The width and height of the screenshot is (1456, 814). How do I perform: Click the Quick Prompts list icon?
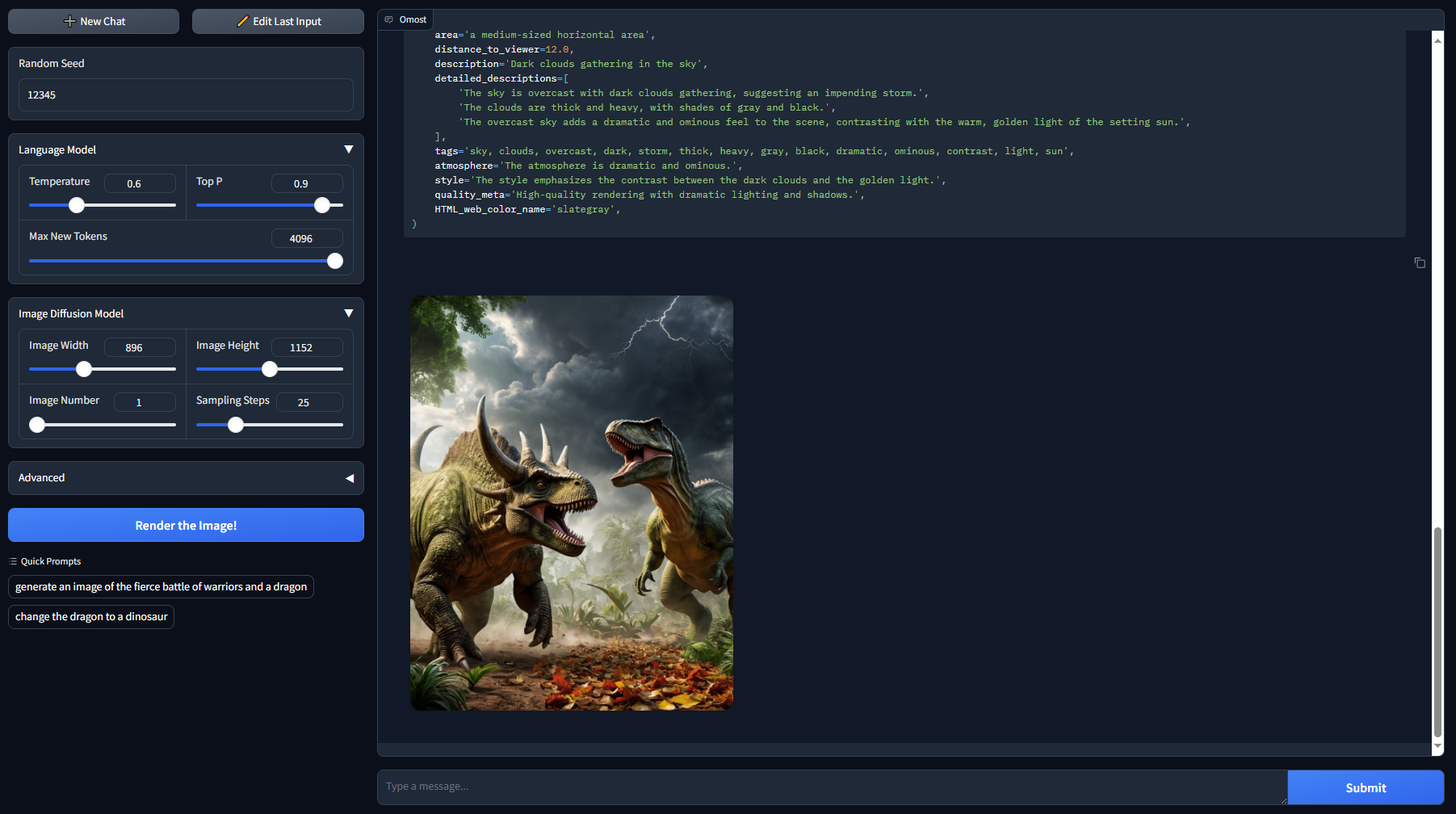pos(13,561)
